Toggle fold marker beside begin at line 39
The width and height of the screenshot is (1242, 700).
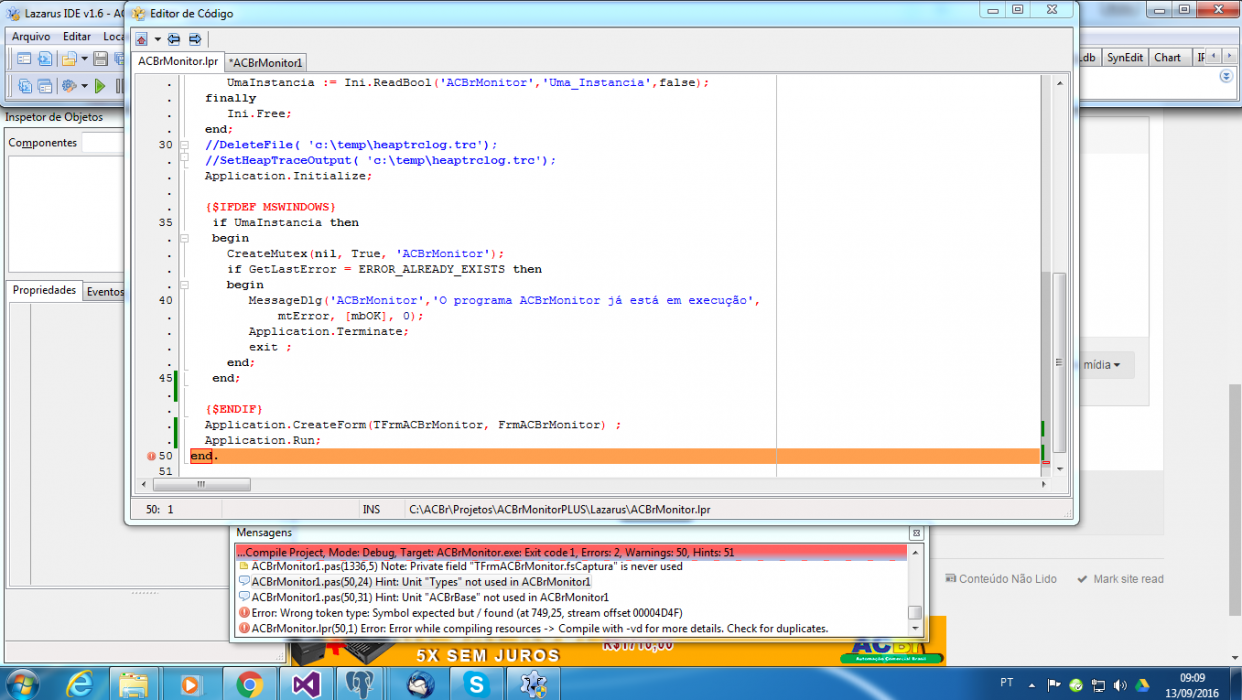point(184,284)
